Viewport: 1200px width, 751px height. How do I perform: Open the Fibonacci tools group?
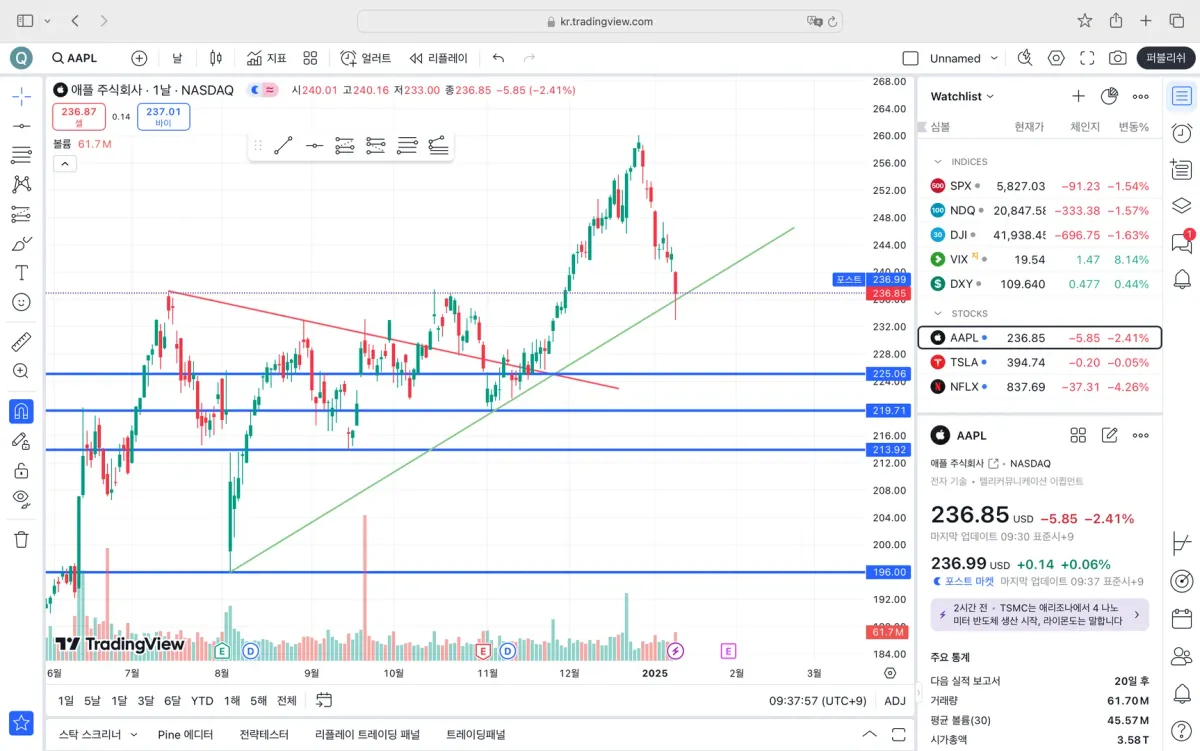(x=21, y=155)
